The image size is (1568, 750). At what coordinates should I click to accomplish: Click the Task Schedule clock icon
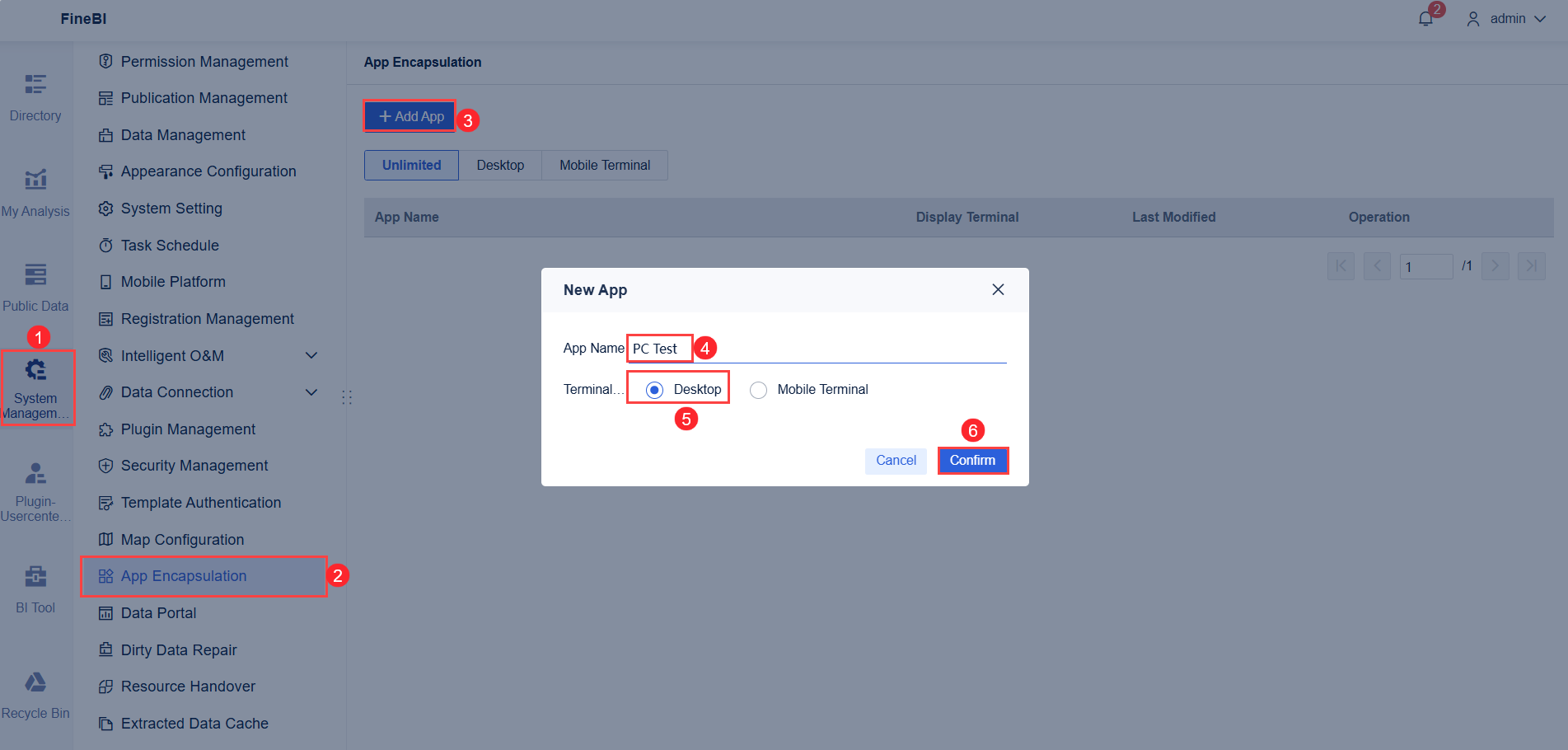105,246
